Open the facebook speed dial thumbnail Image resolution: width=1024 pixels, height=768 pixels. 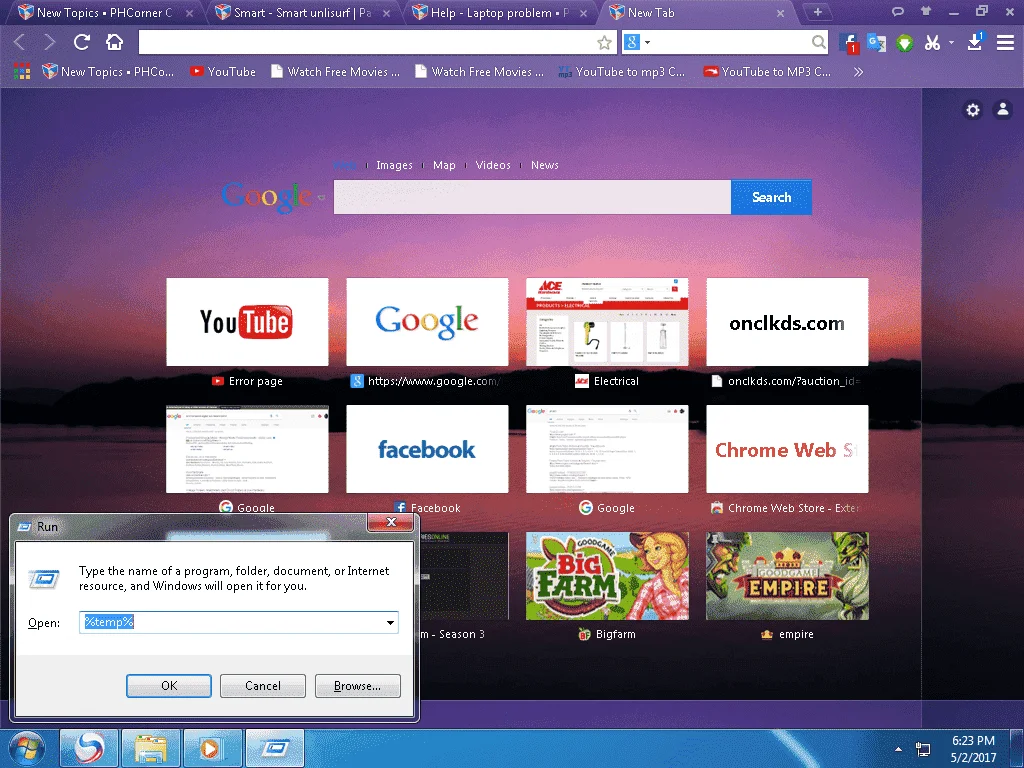coord(427,449)
